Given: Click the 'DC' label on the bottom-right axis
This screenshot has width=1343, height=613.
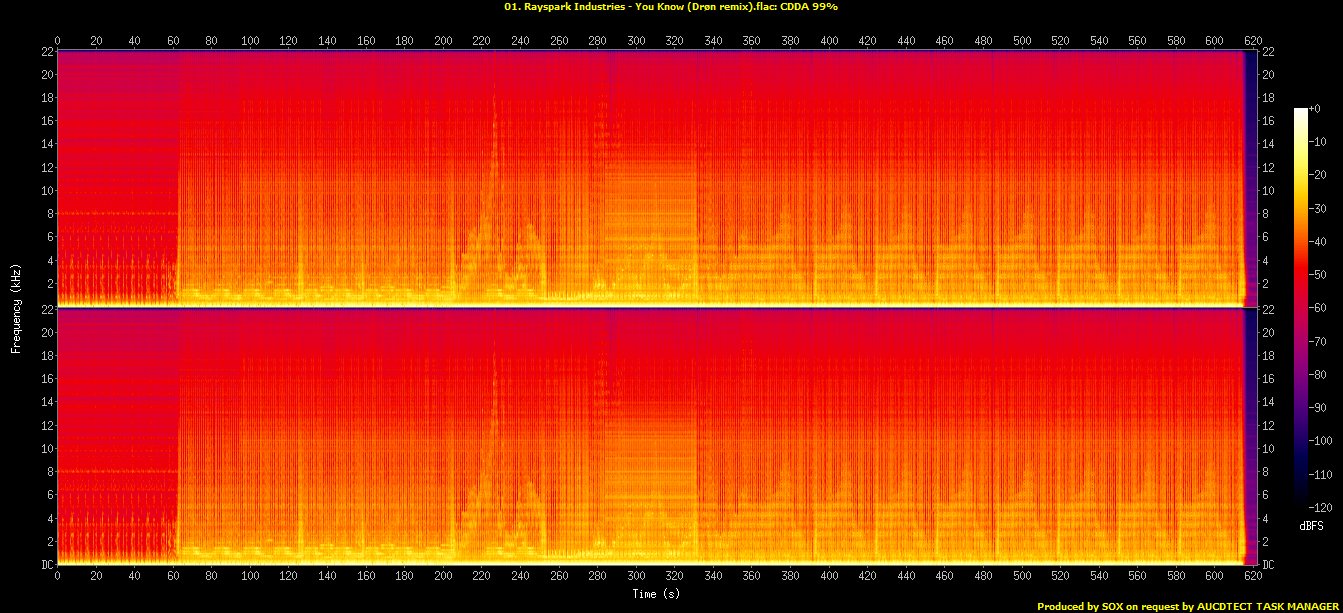Looking at the screenshot, I should (1269, 565).
